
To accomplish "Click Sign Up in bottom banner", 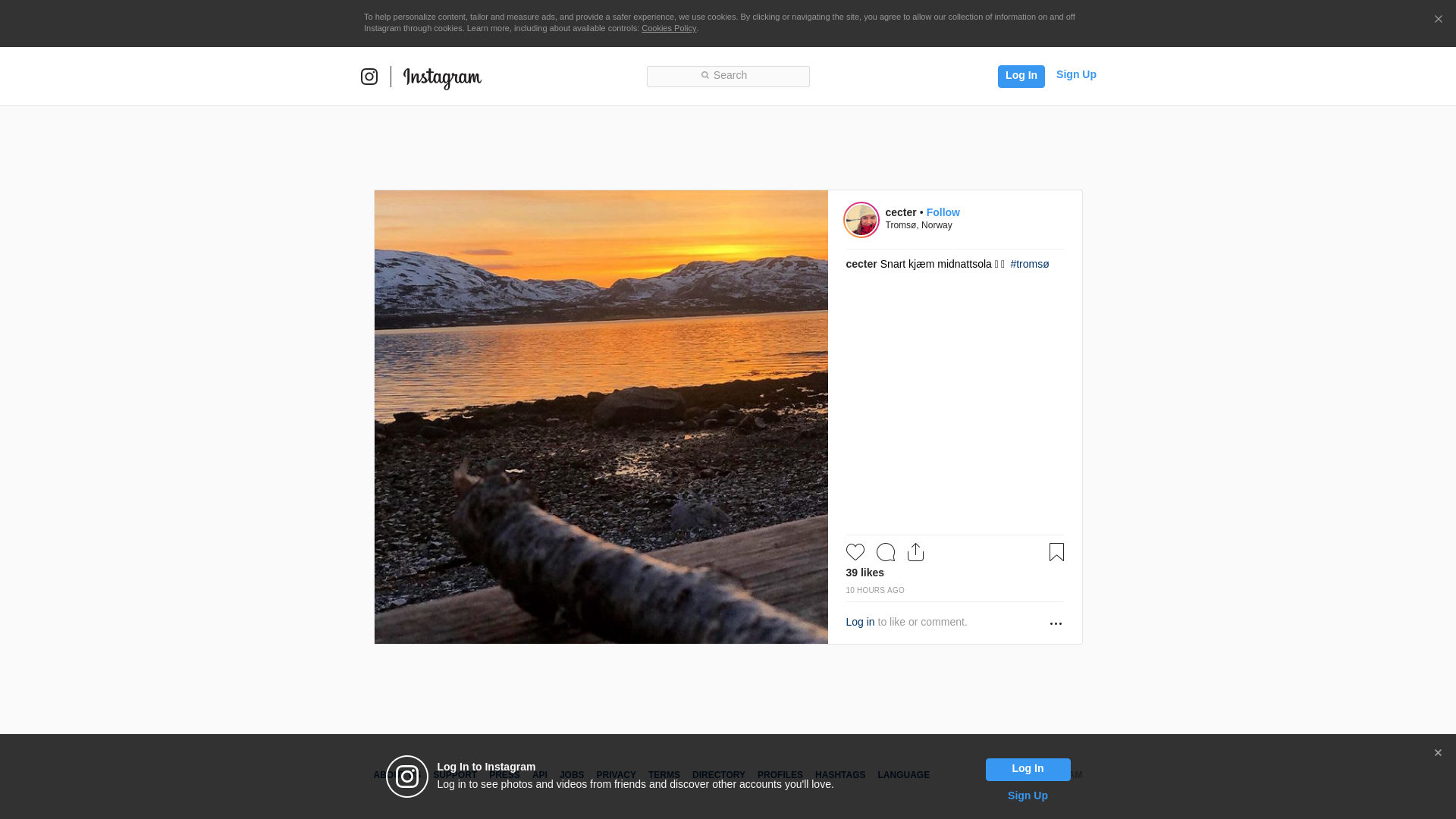I will pos(1028,795).
